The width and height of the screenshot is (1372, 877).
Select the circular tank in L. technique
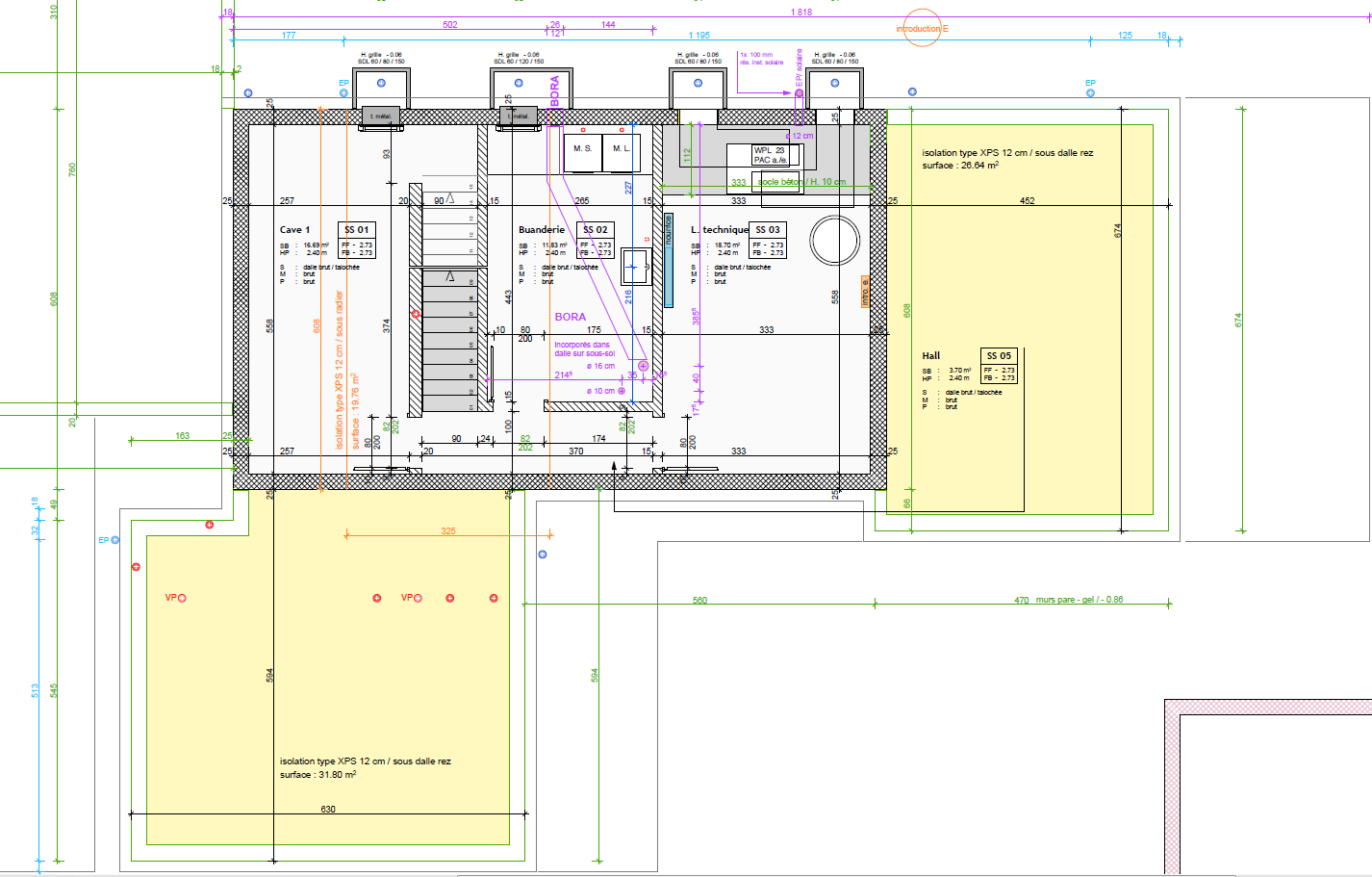click(834, 241)
